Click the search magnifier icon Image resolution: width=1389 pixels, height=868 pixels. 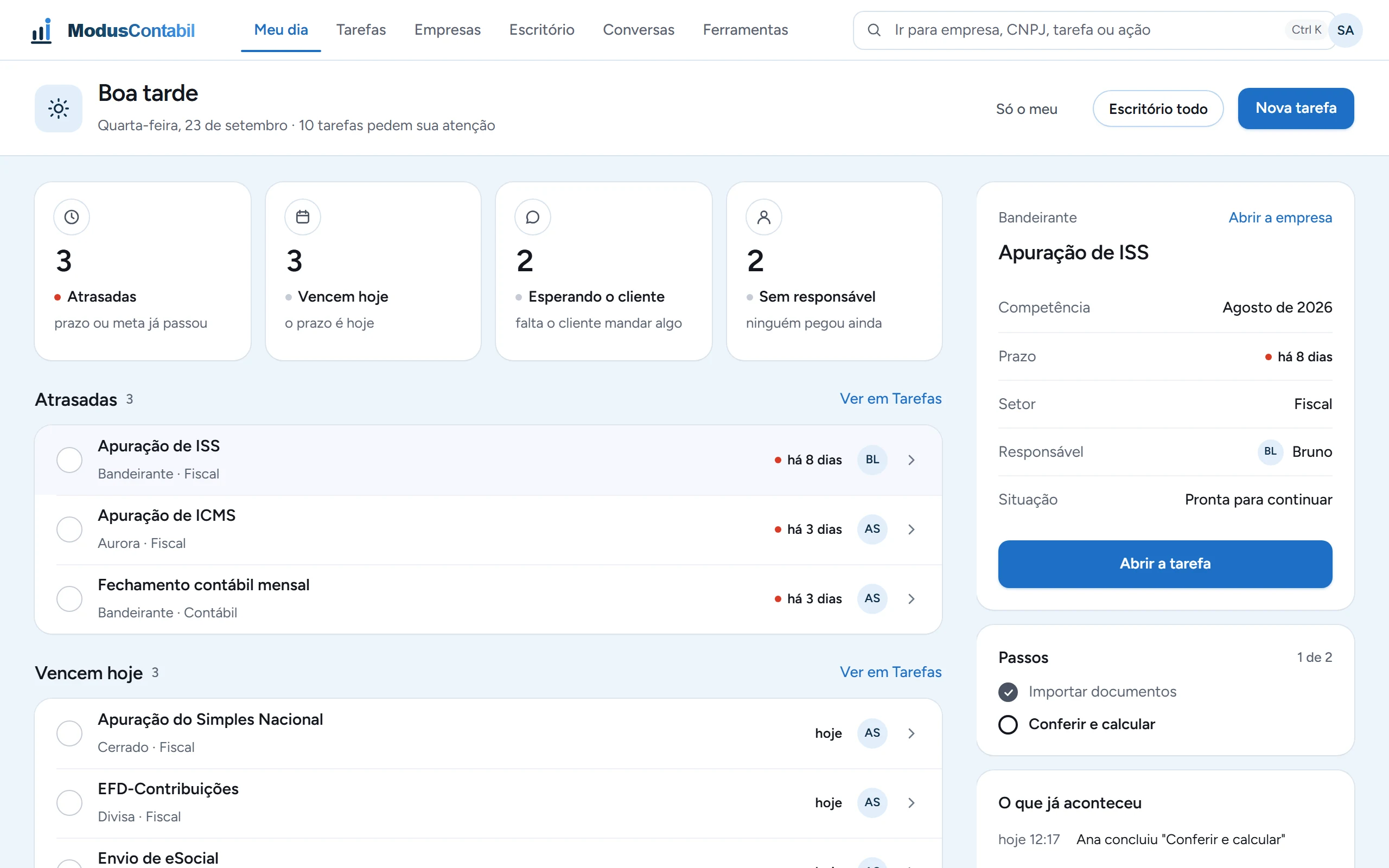(874, 30)
